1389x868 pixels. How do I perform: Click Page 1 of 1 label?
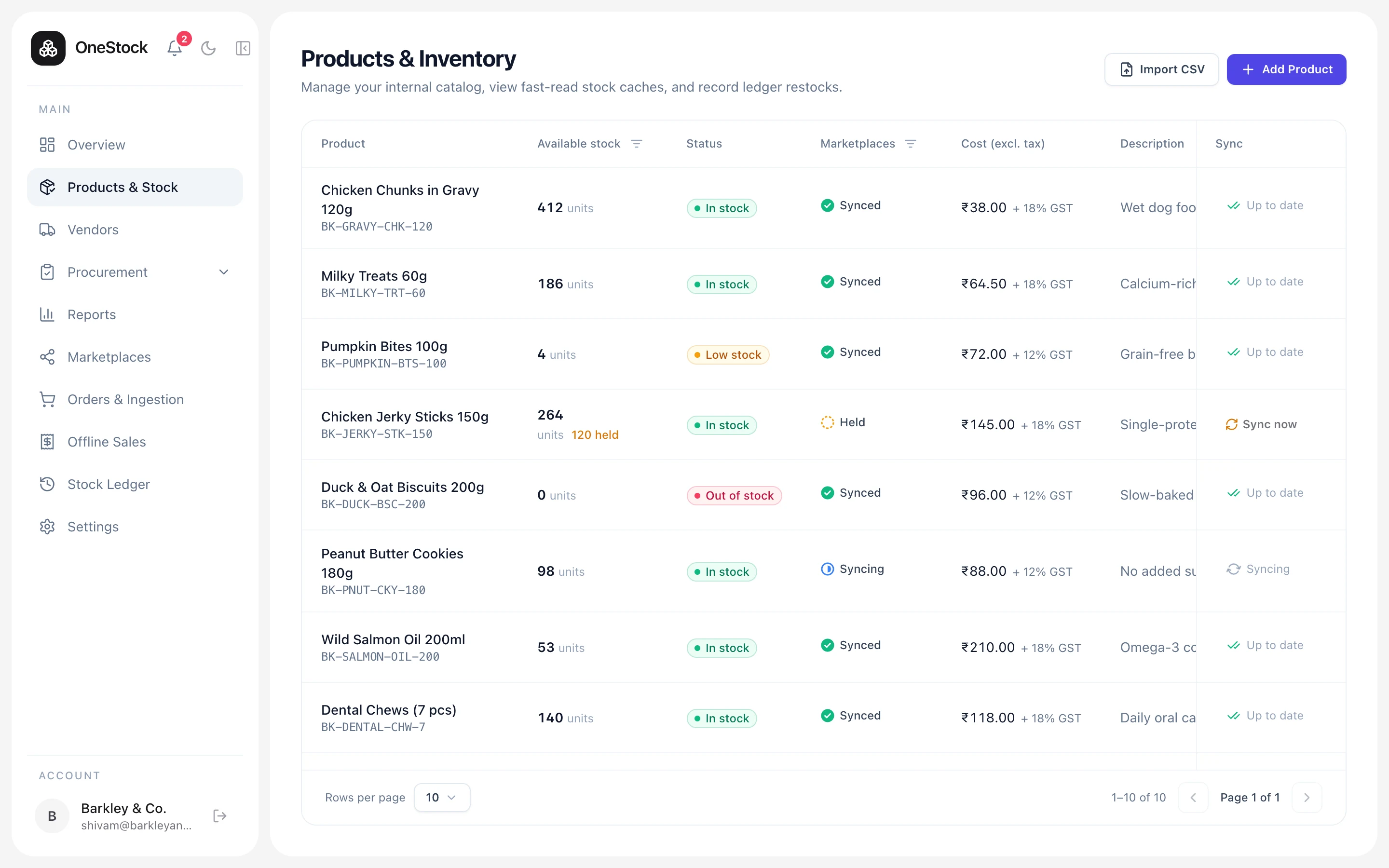[x=1250, y=798]
